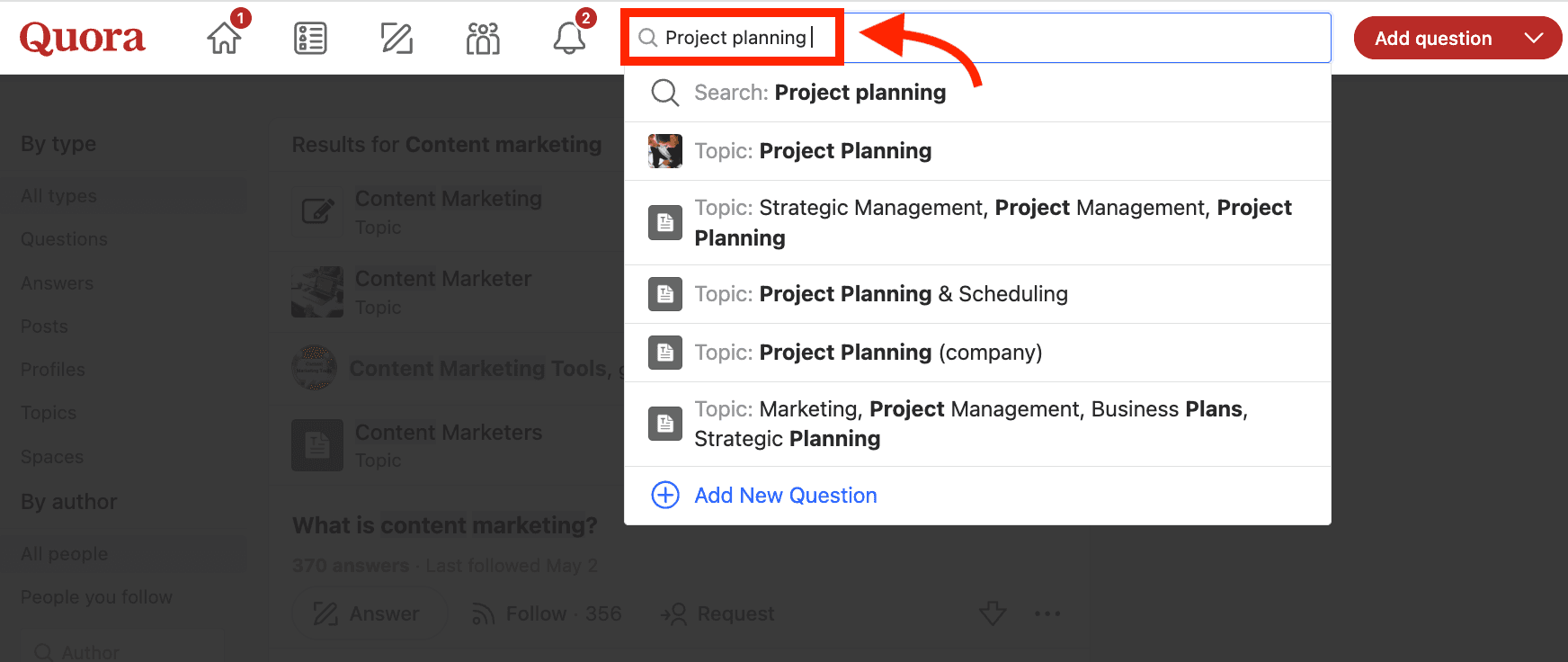Select Marketing, Project Management, Business Plans topic

[x=970, y=424]
